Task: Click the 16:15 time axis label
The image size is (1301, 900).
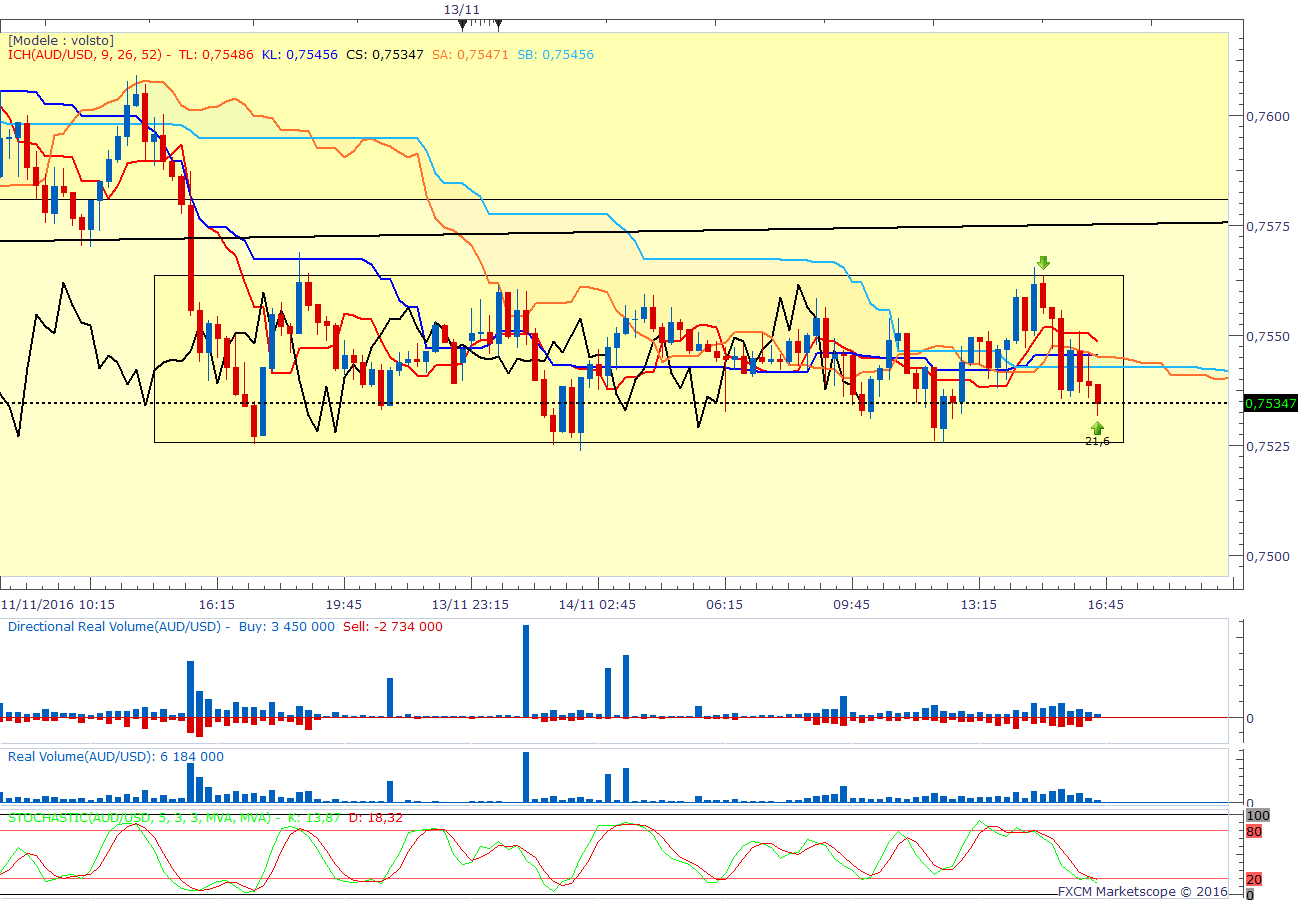Action: (216, 604)
